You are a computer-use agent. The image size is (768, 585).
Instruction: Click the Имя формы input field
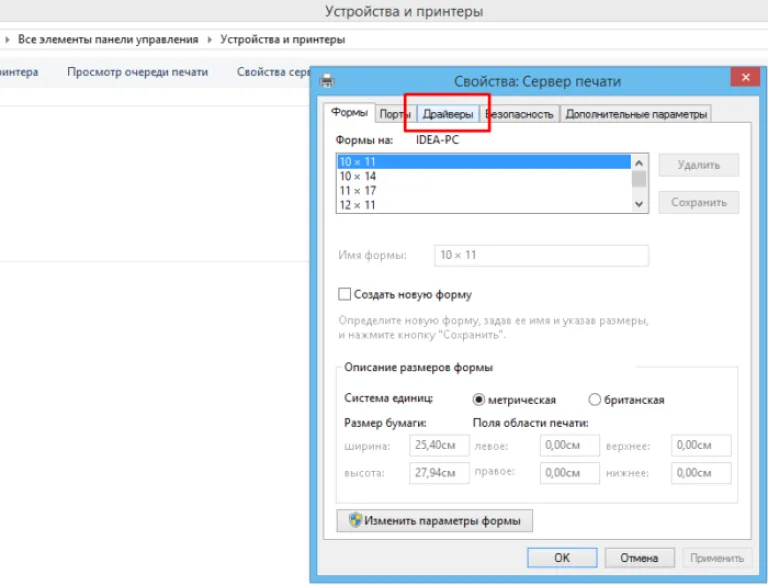point(541,255)
